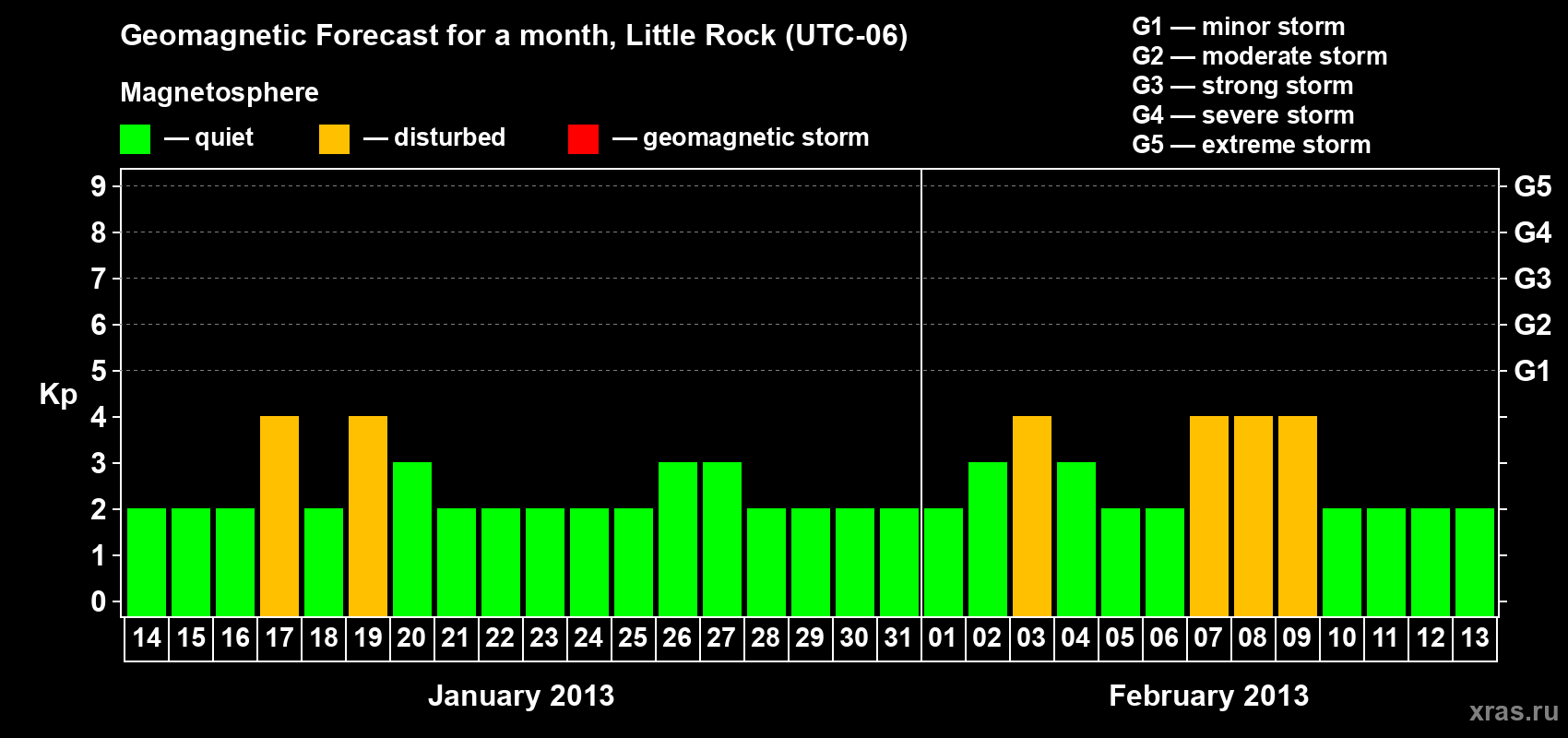This screenshot has width=1568, height=738.
Task: Click the date cell labeled 18
Action: pyautogui.click(x=324, y=638)
